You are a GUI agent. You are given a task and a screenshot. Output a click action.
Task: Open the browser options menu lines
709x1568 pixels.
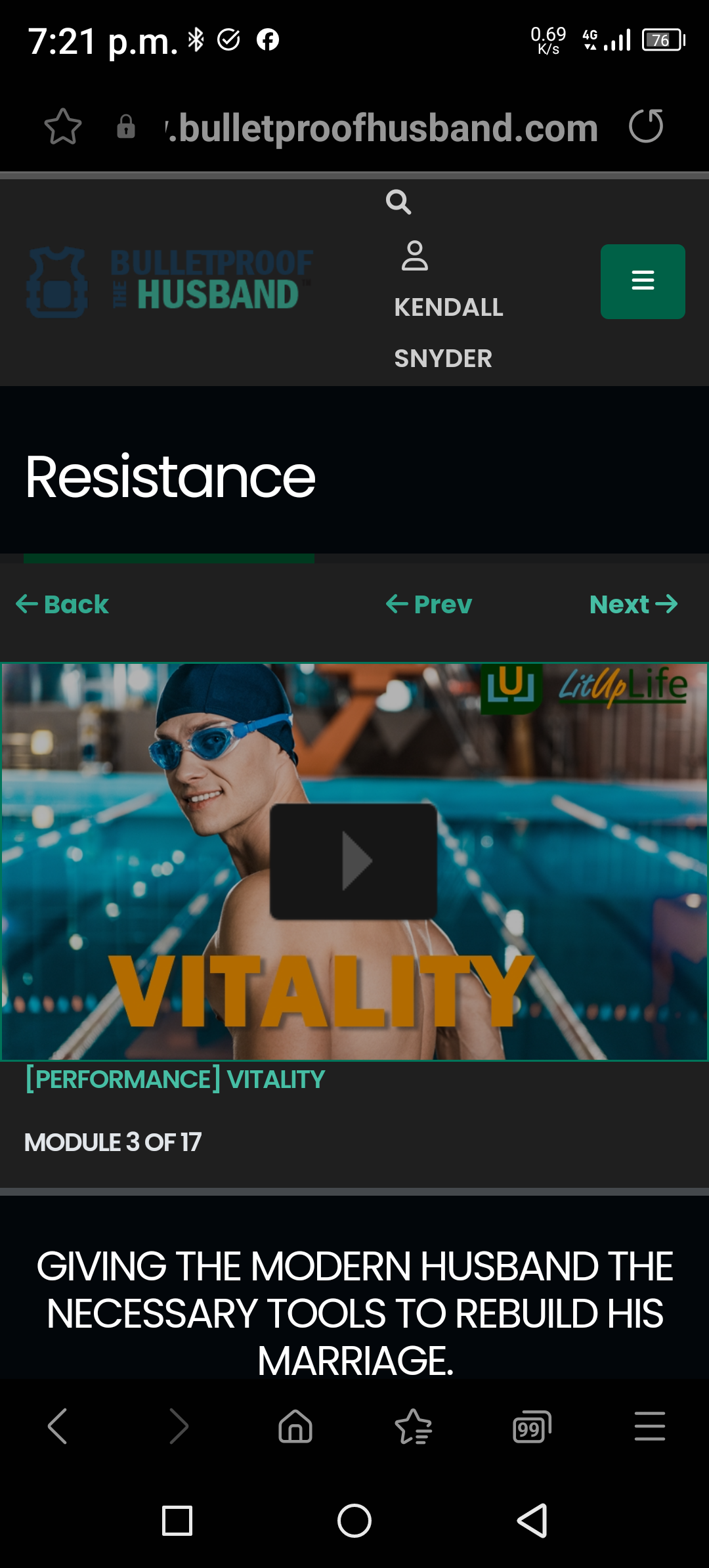[650, 1426]
